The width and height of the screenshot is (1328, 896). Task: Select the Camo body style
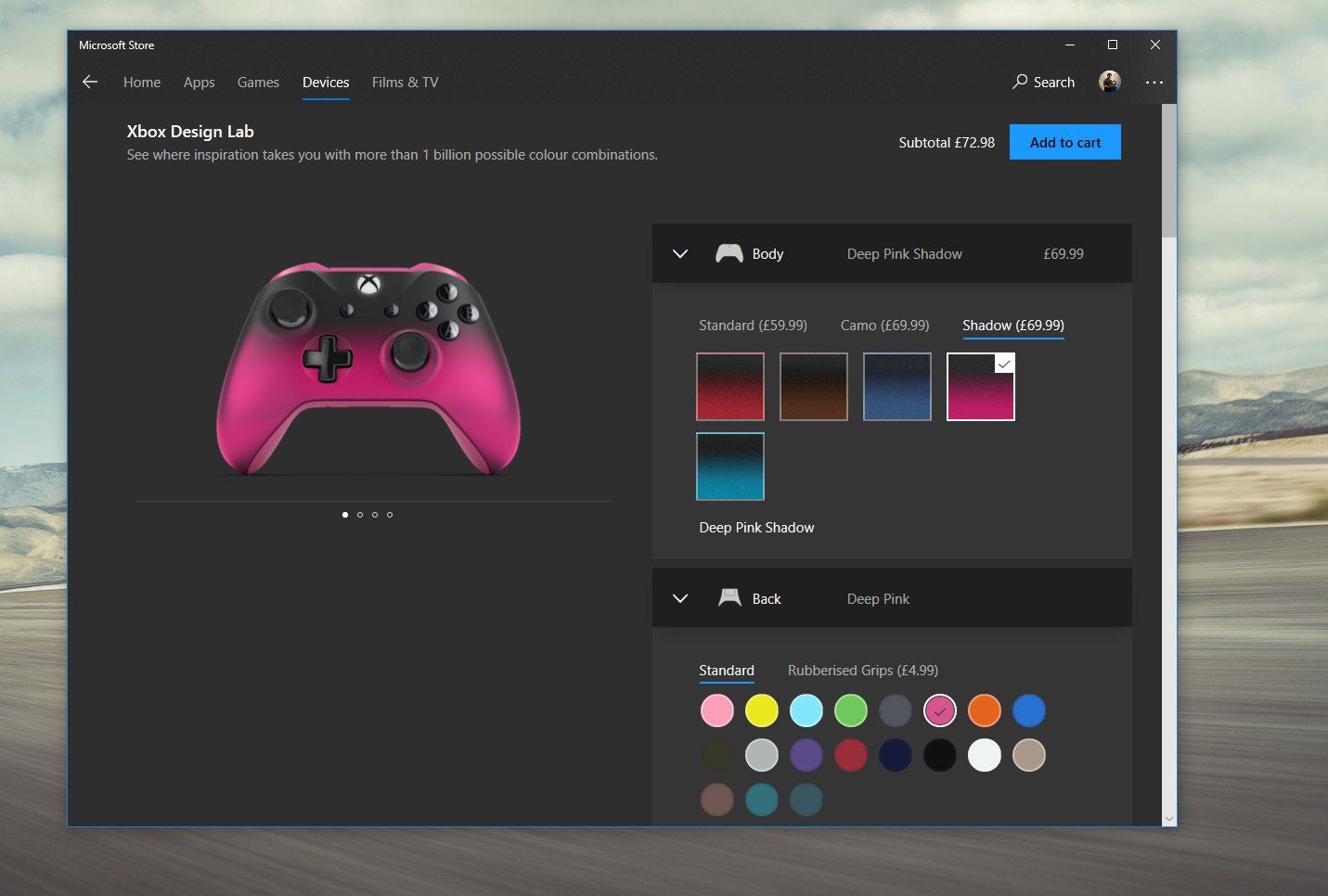884,325
